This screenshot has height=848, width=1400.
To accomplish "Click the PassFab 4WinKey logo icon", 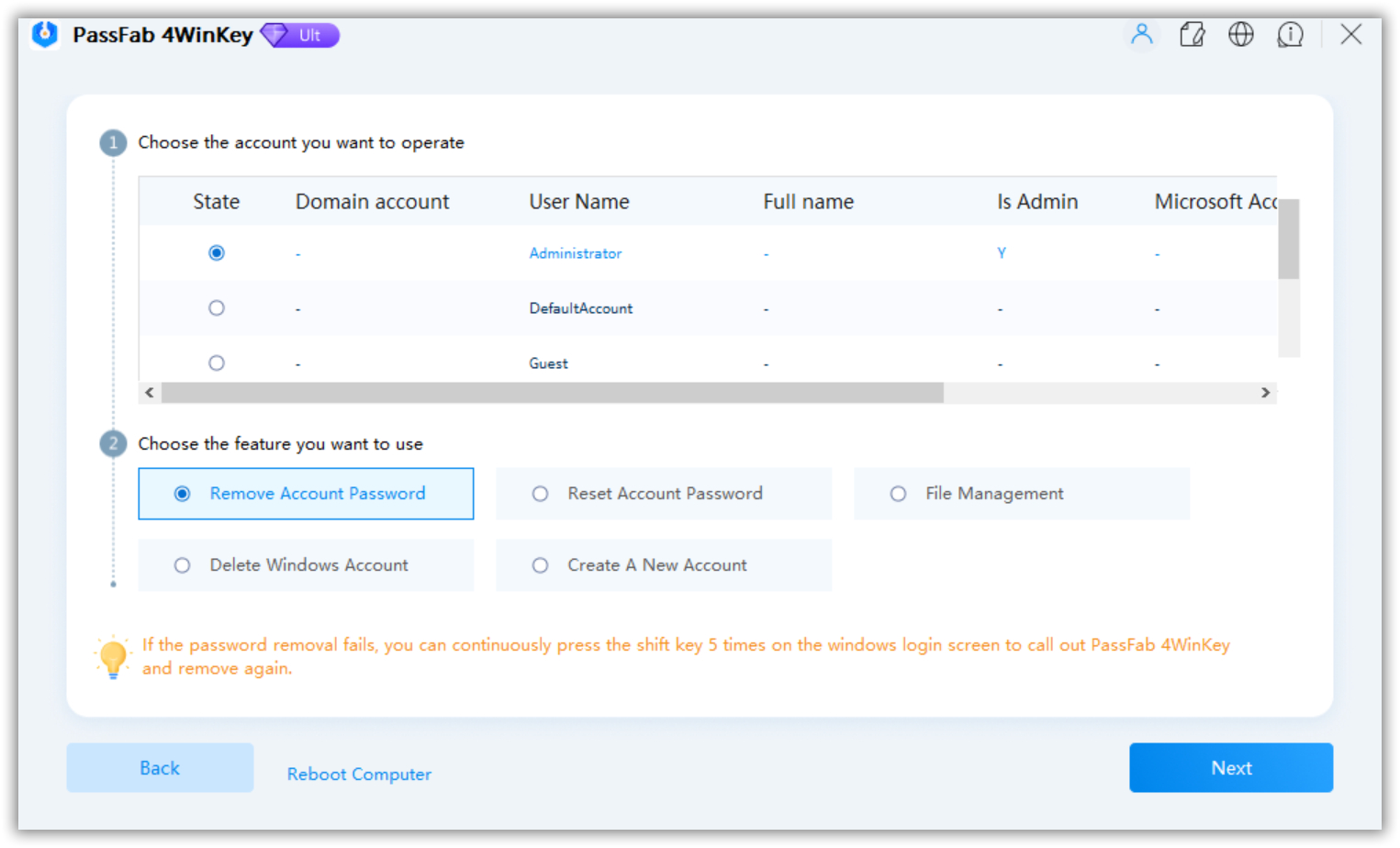I will pyautogui.click(x=43, y=34).
